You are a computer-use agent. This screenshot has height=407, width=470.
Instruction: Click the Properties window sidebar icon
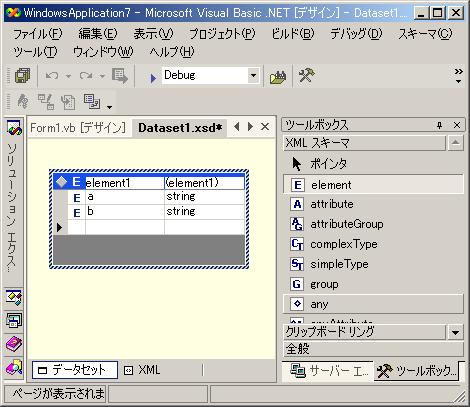tap(14, 321)
